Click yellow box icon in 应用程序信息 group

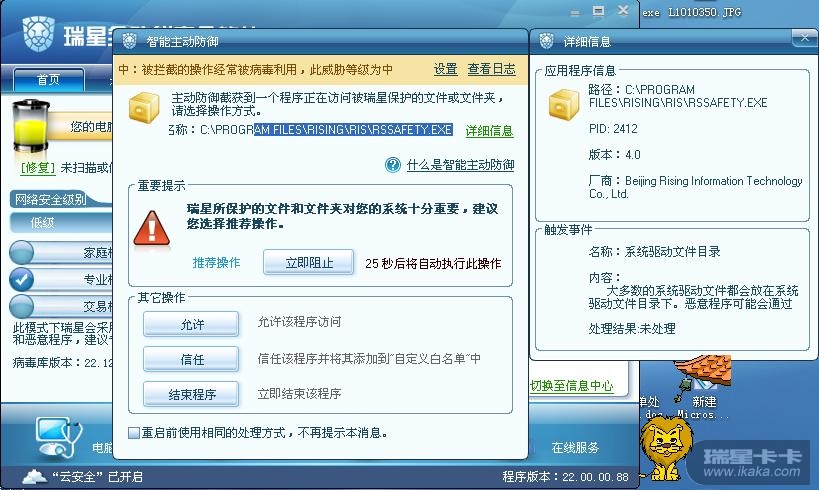point(564,104)
